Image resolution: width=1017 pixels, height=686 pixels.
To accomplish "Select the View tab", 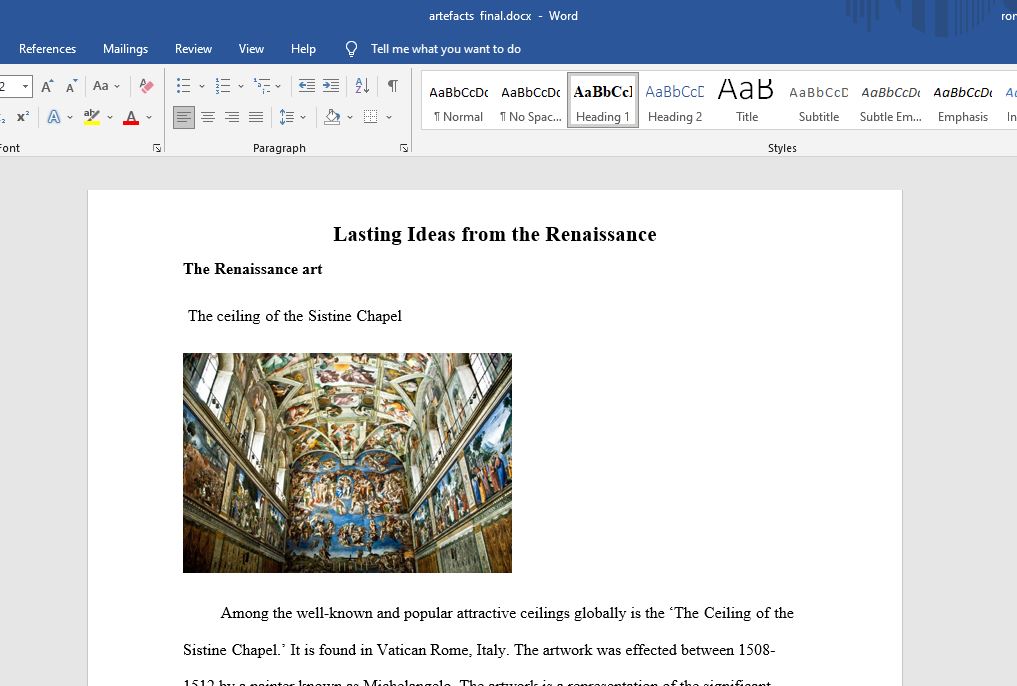I will 251,49.
